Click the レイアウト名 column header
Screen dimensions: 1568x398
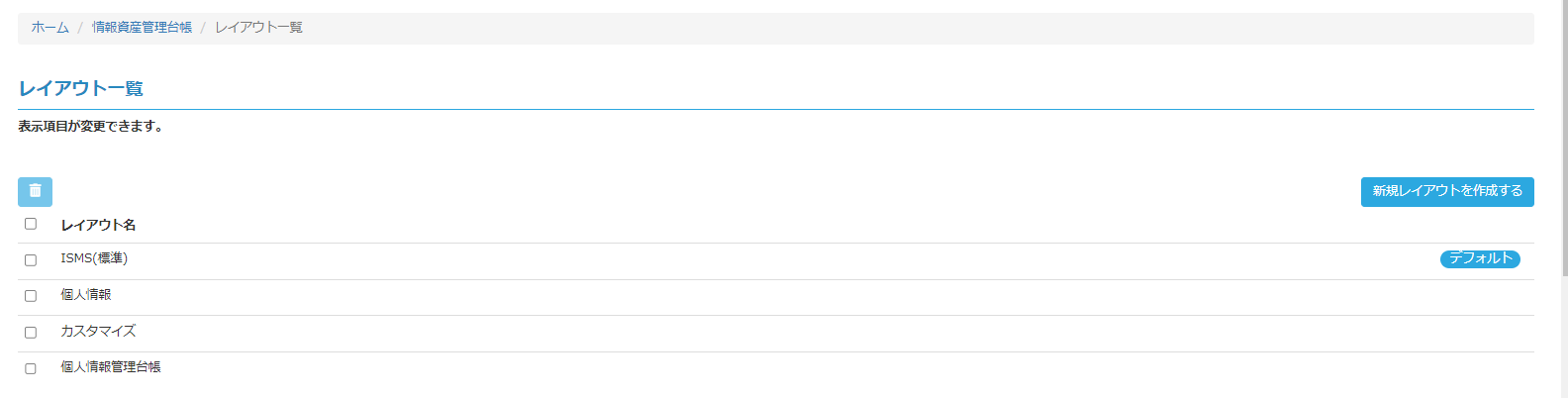click(98, 225)
